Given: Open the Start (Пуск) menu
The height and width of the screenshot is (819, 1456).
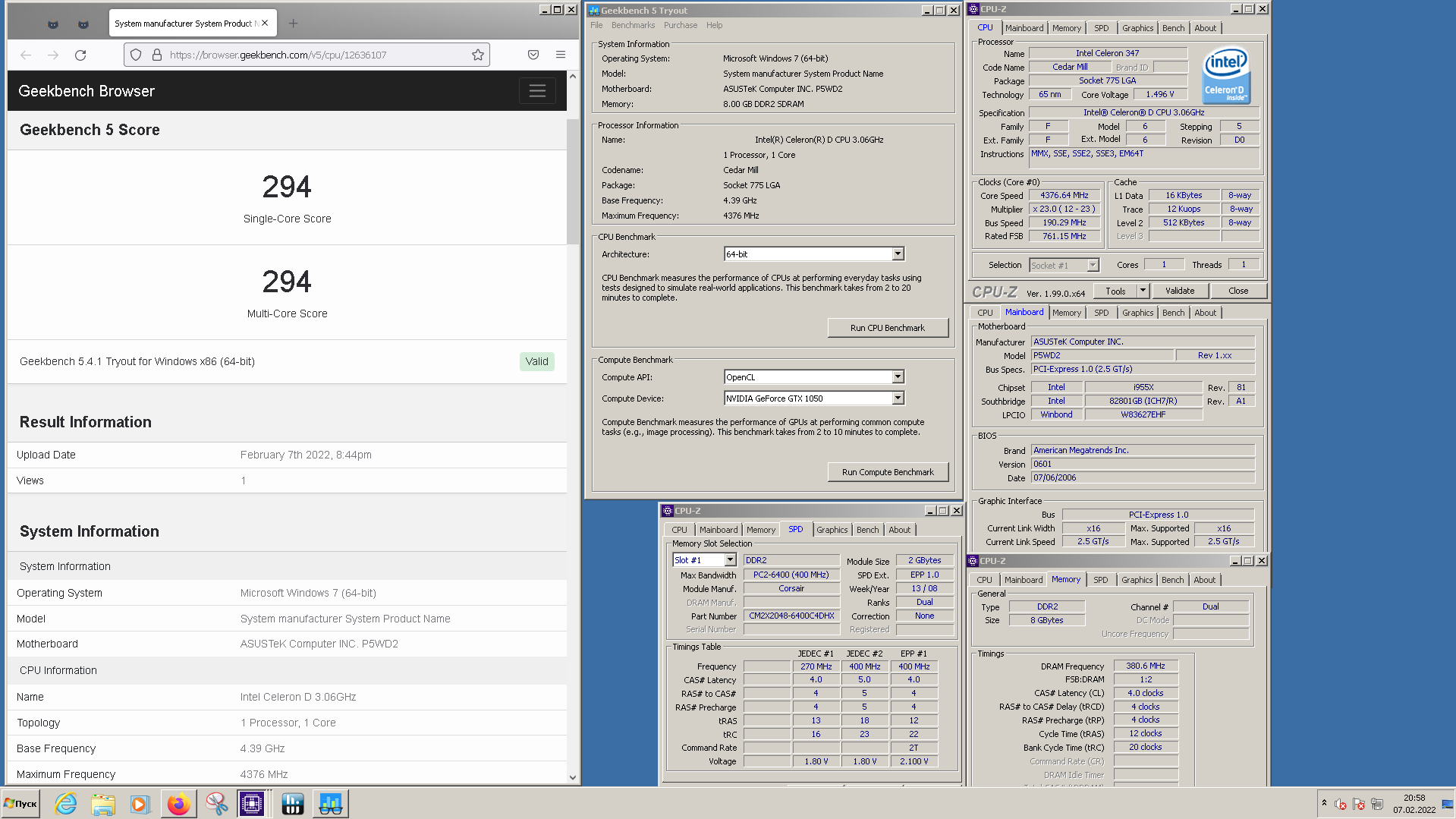Looking at the screenshot, I should (x=20, y=804).
